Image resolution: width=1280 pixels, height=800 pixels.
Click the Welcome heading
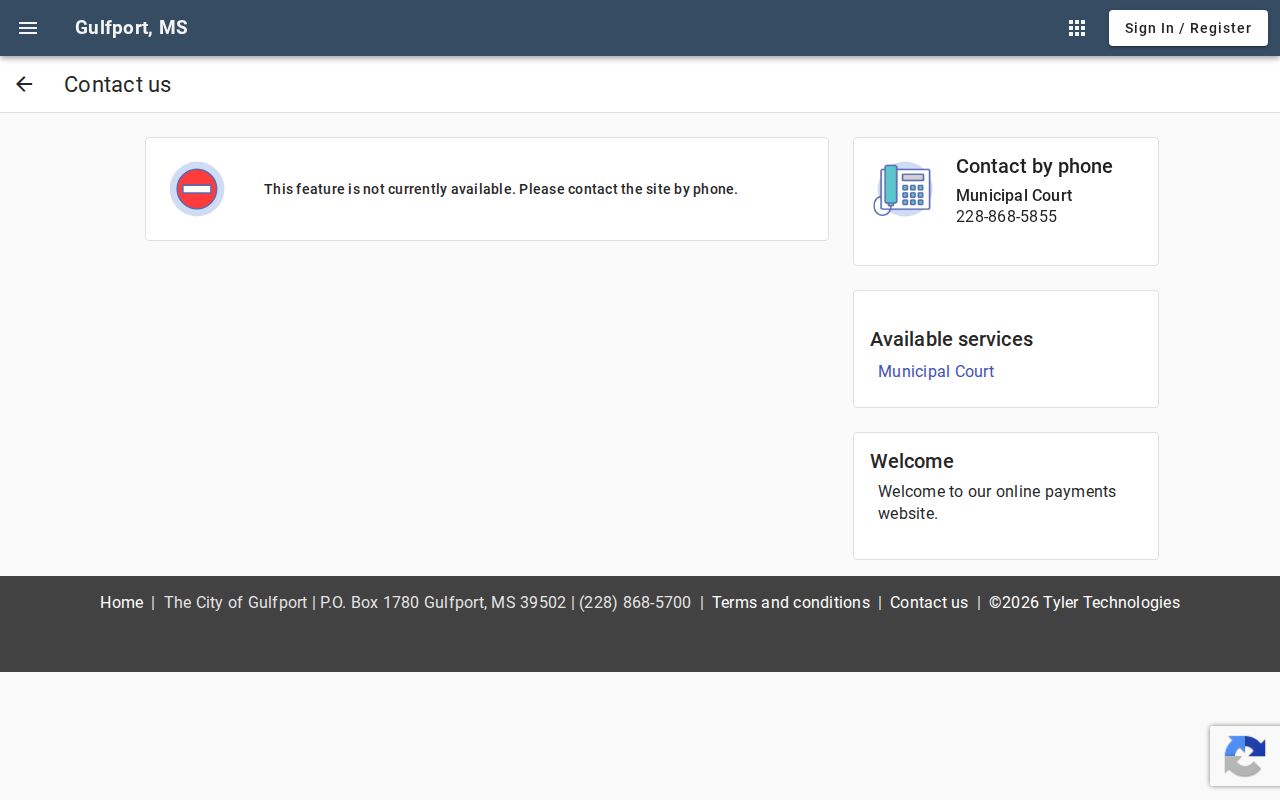(x=912, y=461)
